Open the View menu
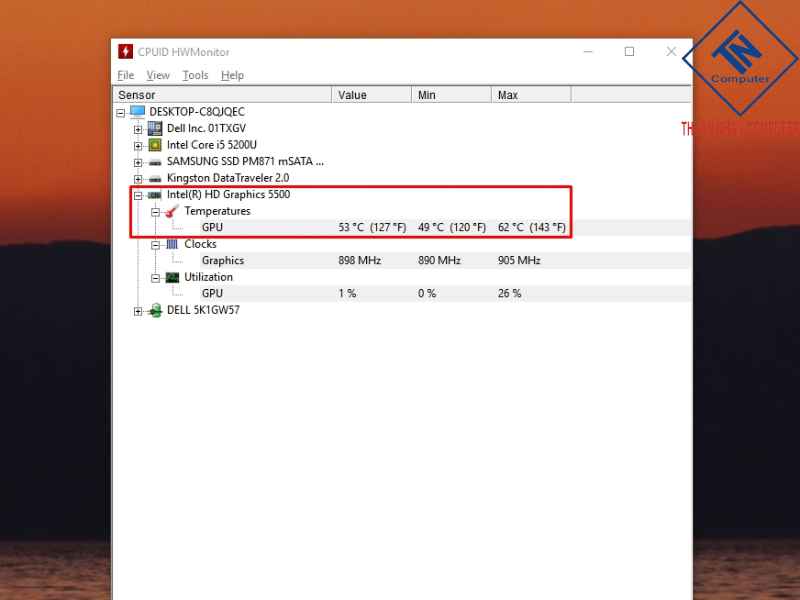This screenshot has height=600, width=800. coord(158,75)
